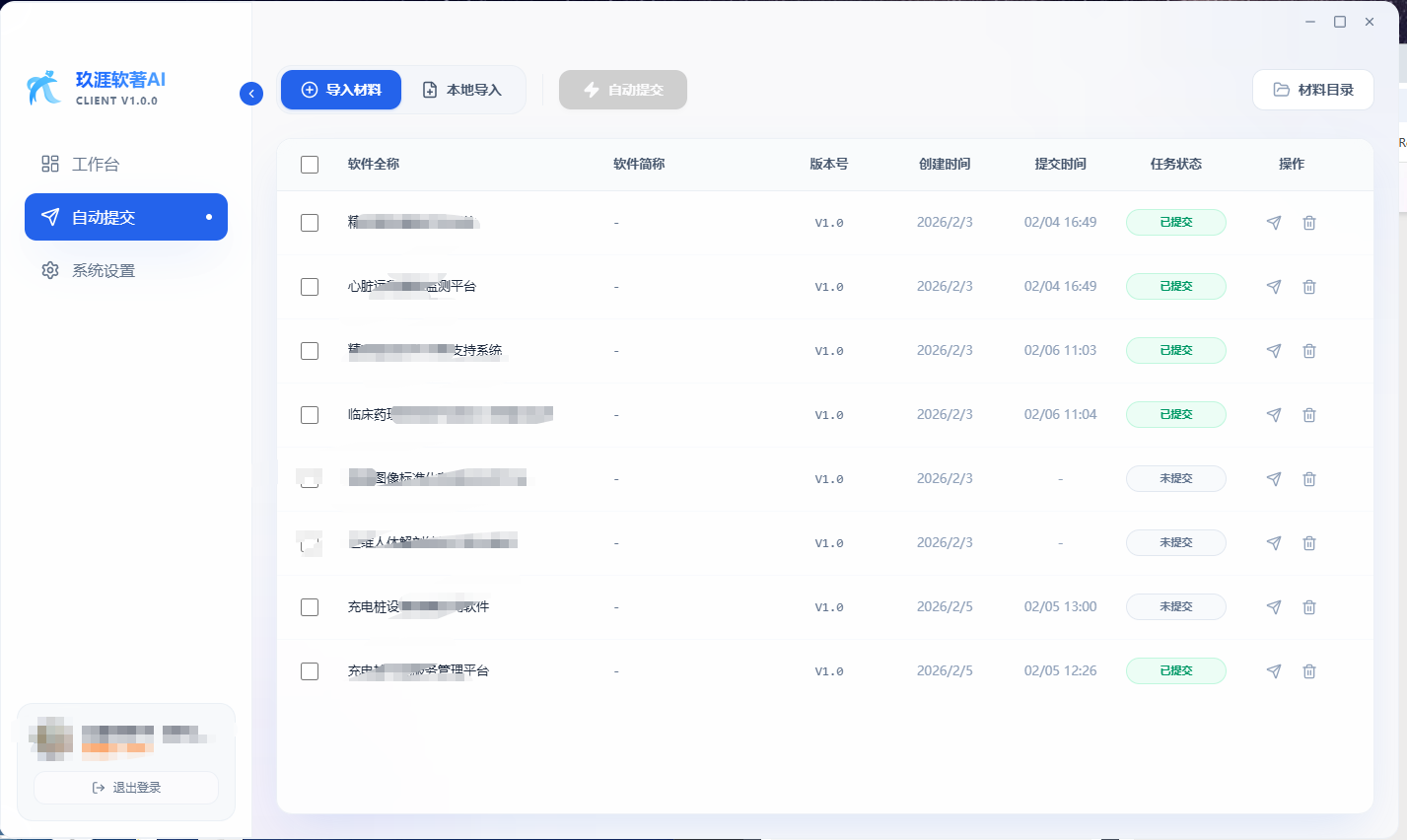The width and height of the screenshot is (1407, 840).
Task: Click the submit paper-plane icon on the first row
Action: pos(1273,222)
